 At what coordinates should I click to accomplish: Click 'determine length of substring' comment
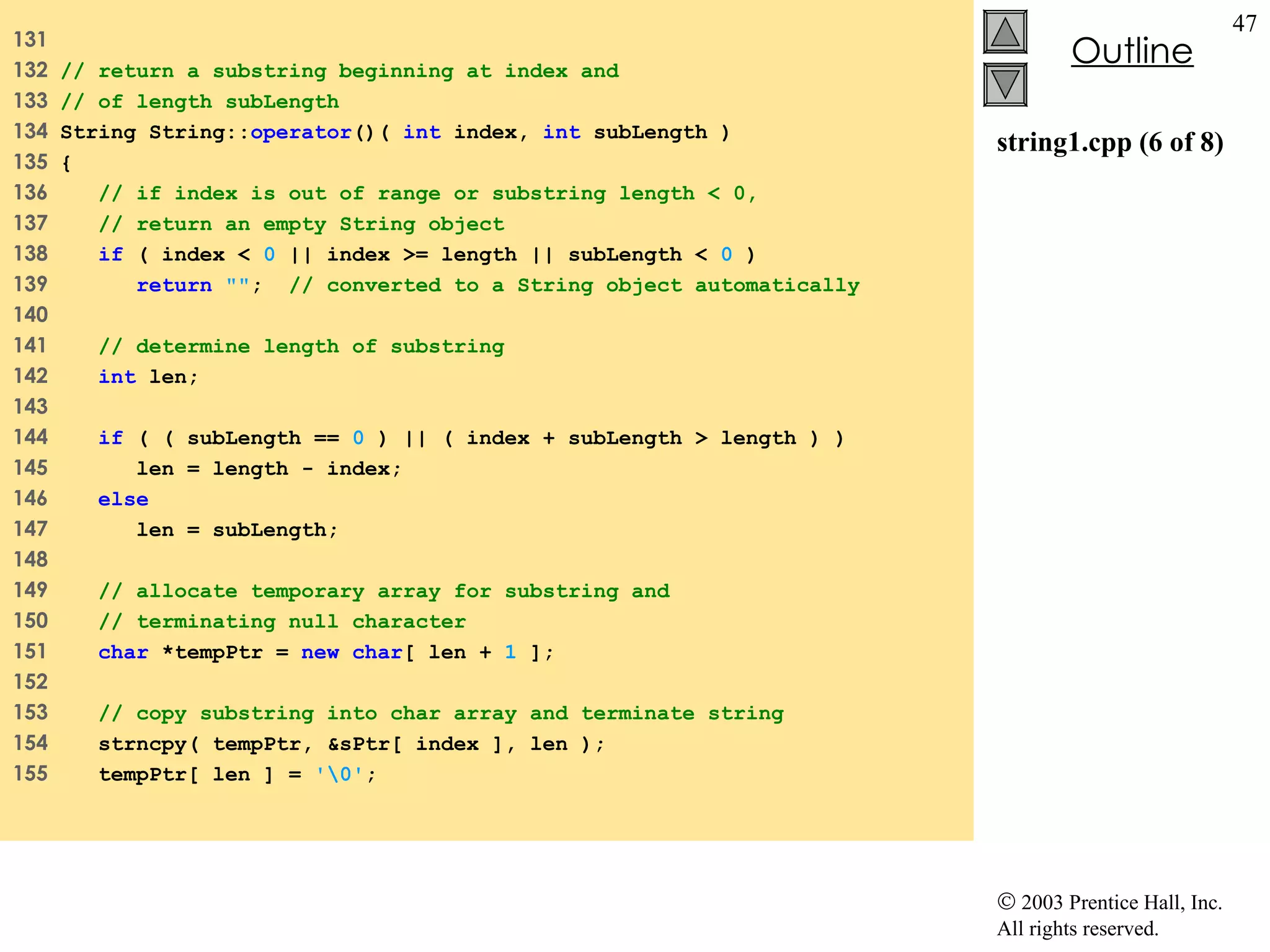(301, 346)
